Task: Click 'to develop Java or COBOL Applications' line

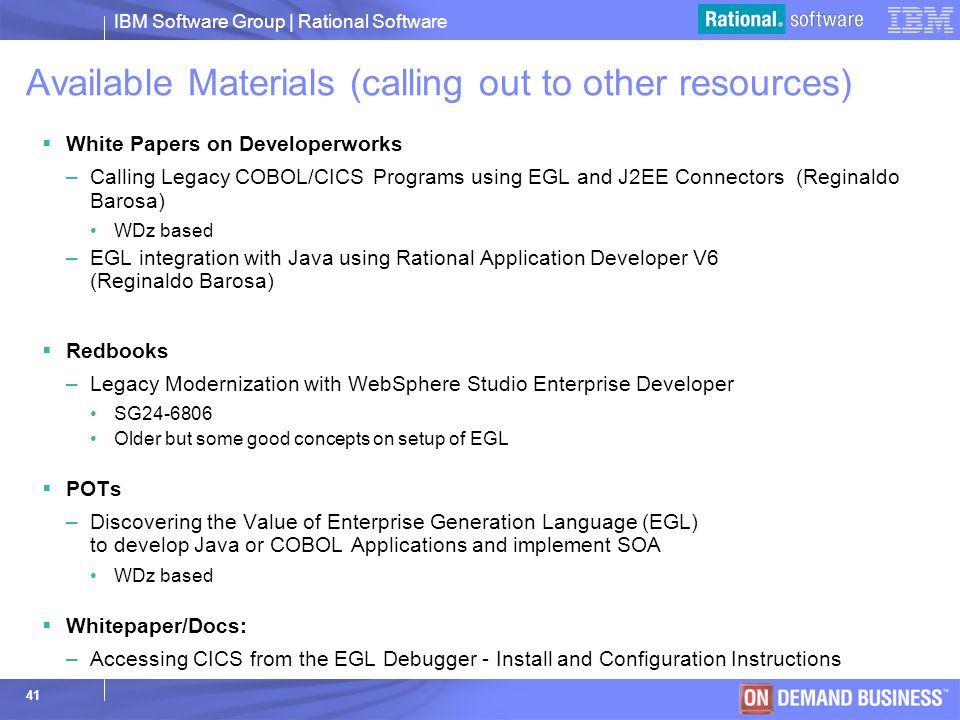Action: click(375, 545)
